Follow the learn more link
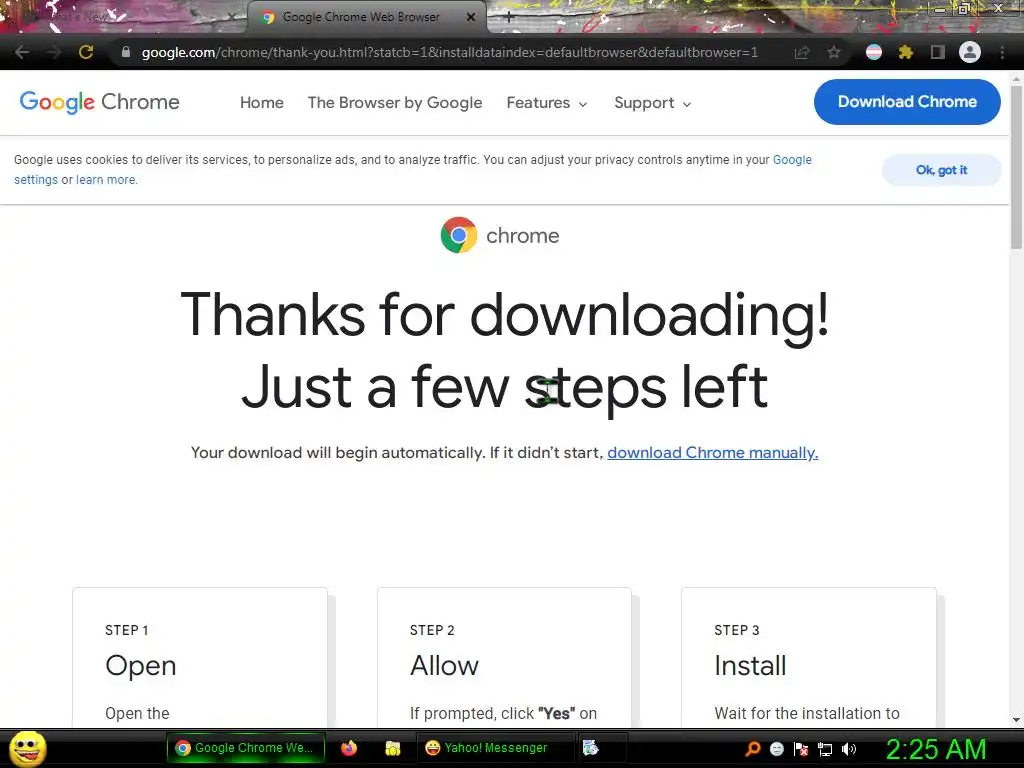 coord(106,180)
